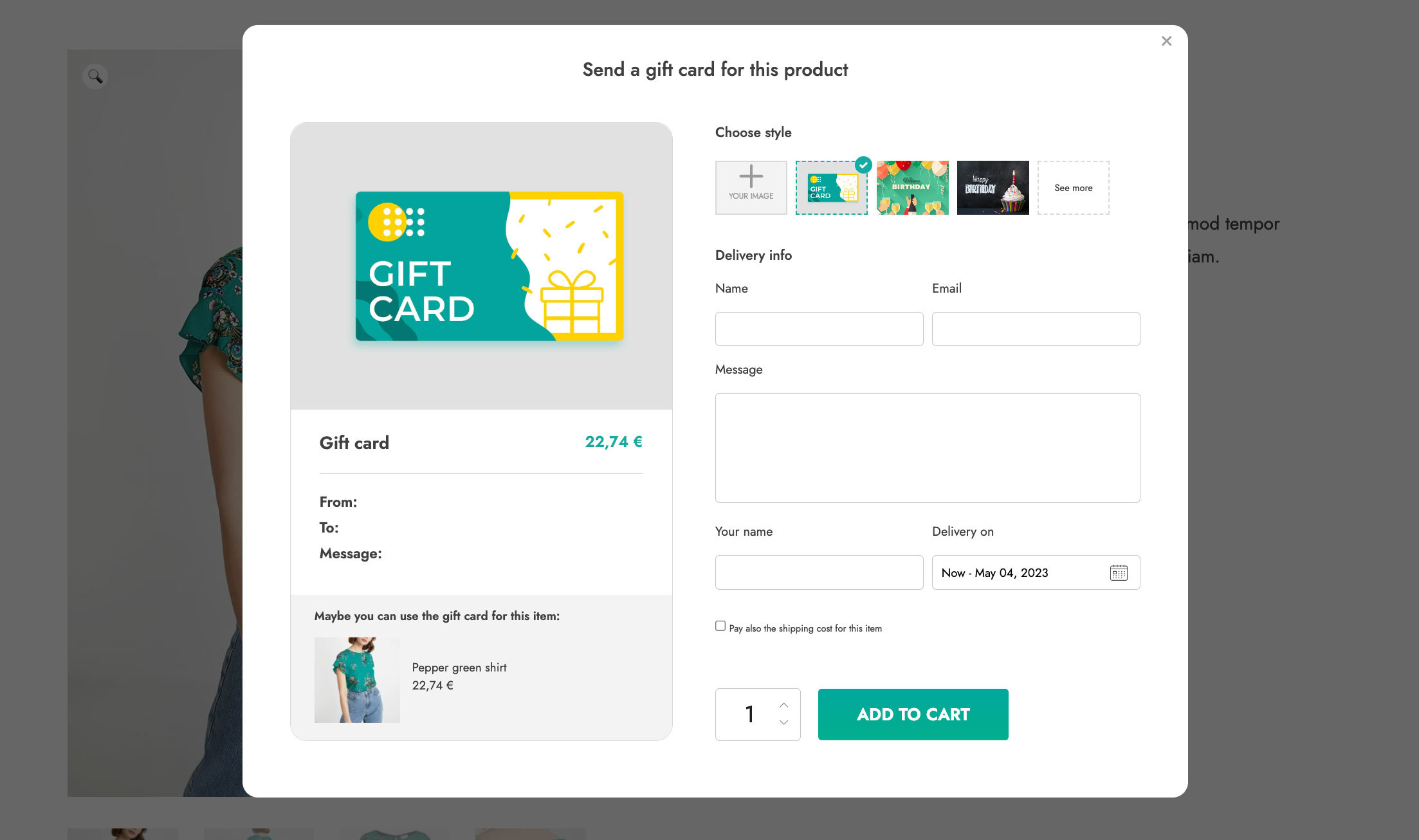Select the teal Gift Card style thumbnail
This screenshot has width=1419, height=840.
tap(831, 188)
